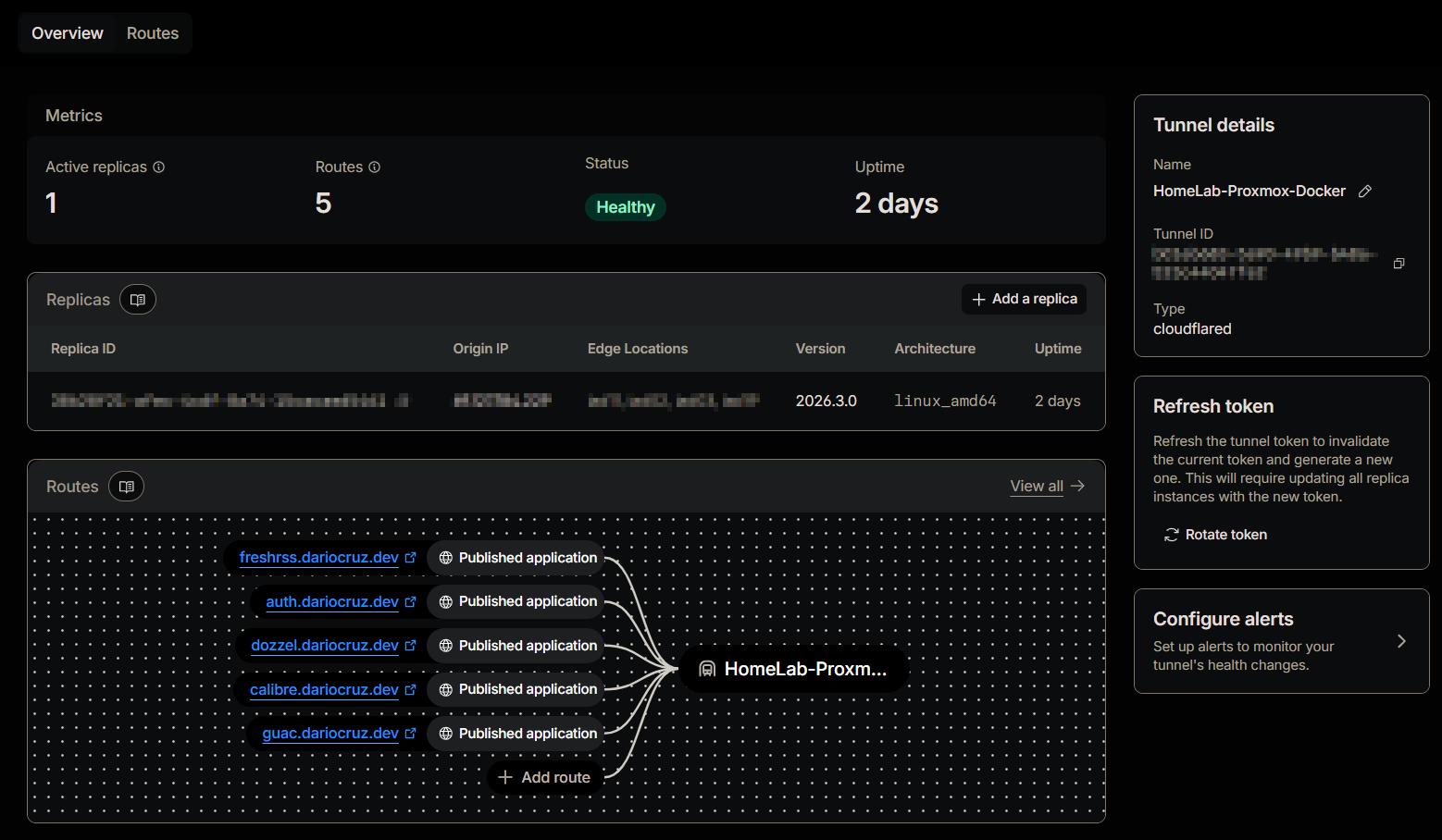Edit tunnel name with pencil icon
The width and height of the screenshot is (1442, 840).
pos(1365,191)
